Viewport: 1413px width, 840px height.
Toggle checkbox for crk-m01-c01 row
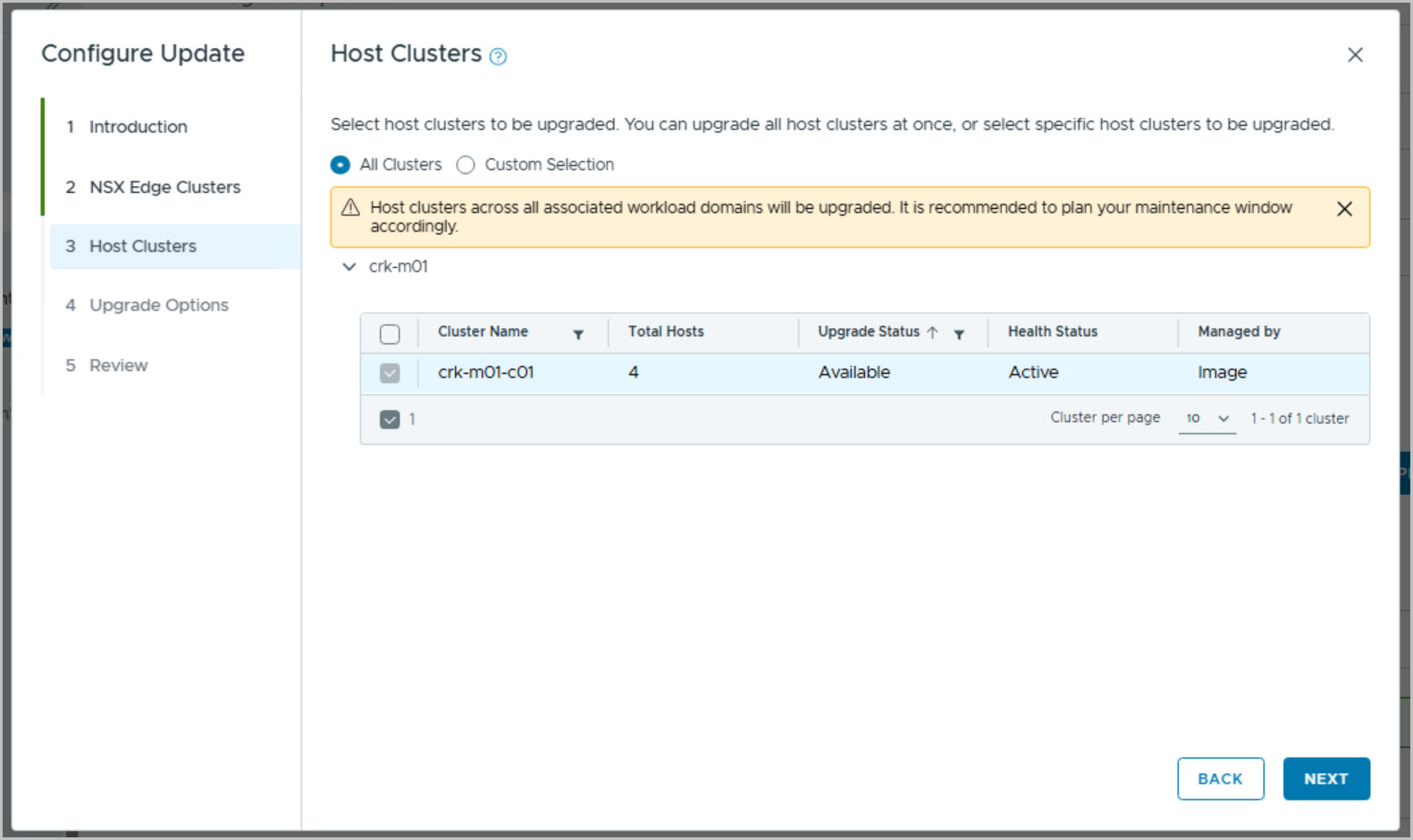(390, 374)
